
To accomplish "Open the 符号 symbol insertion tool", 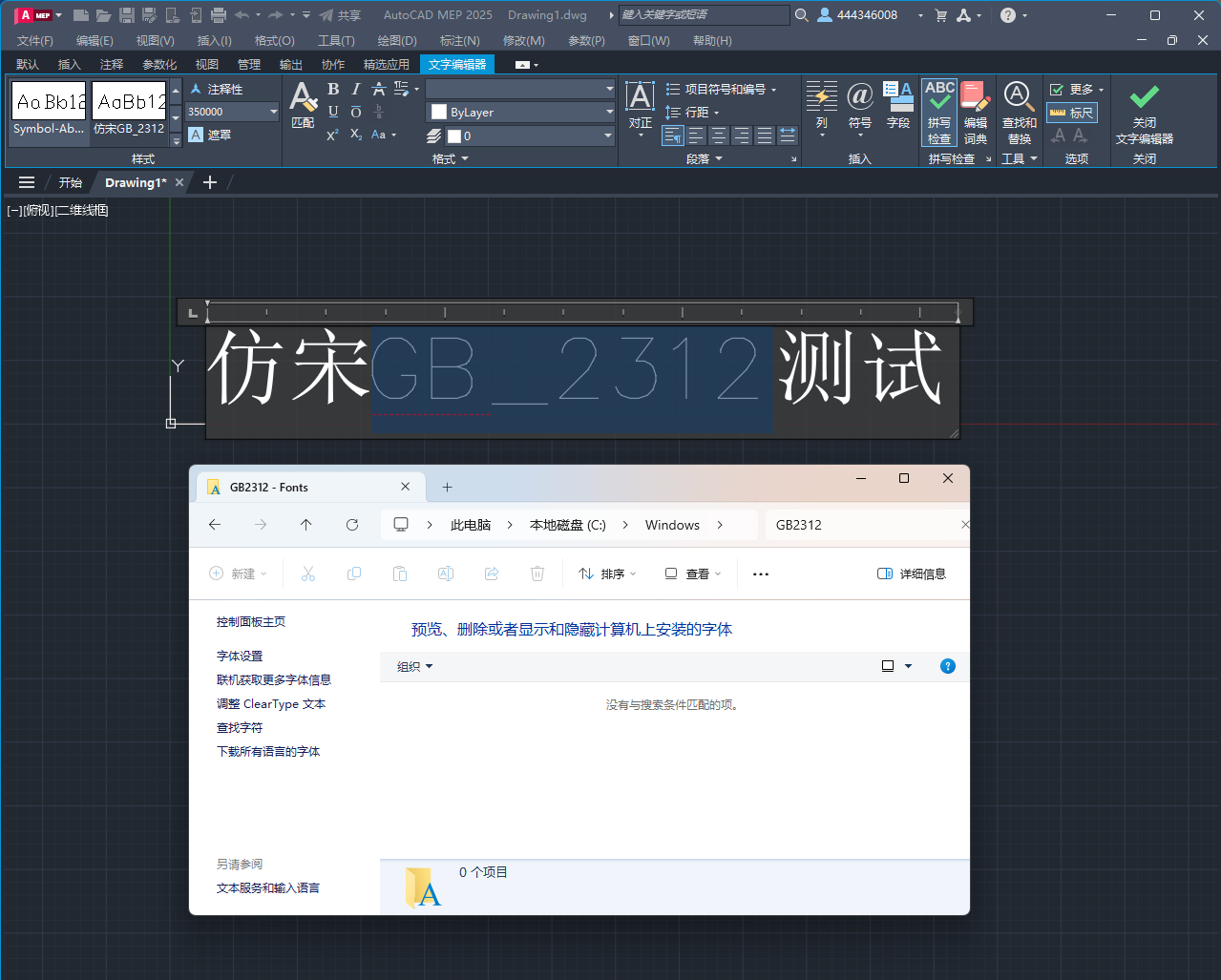I will pyautogui.click(x=860, y=105).
